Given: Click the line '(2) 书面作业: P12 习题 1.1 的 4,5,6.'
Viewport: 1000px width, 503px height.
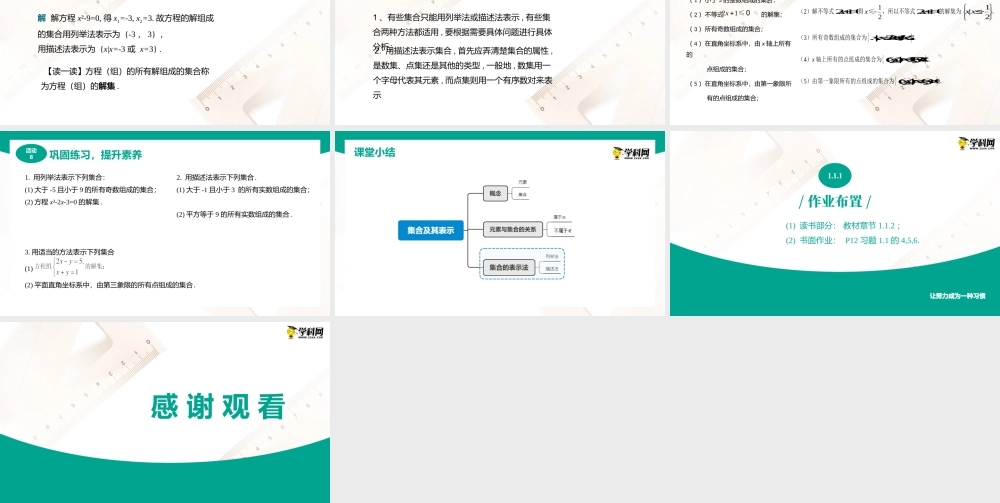Looking at the screenshot, I should pos(852,240).
